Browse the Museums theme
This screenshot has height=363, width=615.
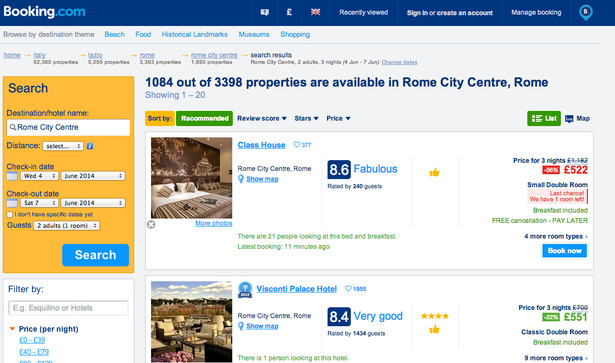[254, 34]
